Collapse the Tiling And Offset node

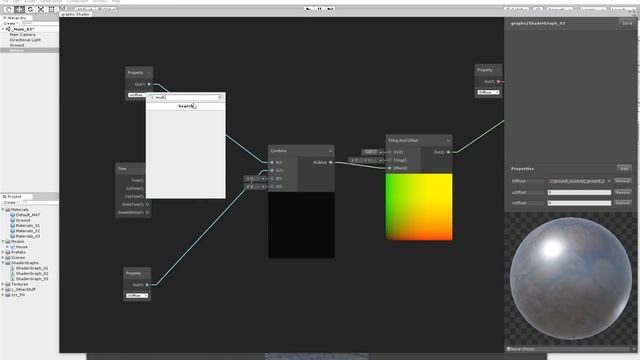click(448, 140)
